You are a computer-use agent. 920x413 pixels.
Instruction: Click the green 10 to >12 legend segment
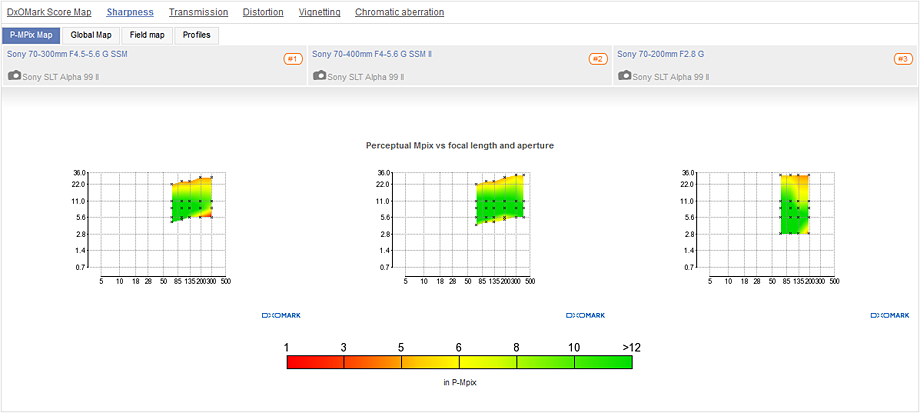[x=603, y=363]
